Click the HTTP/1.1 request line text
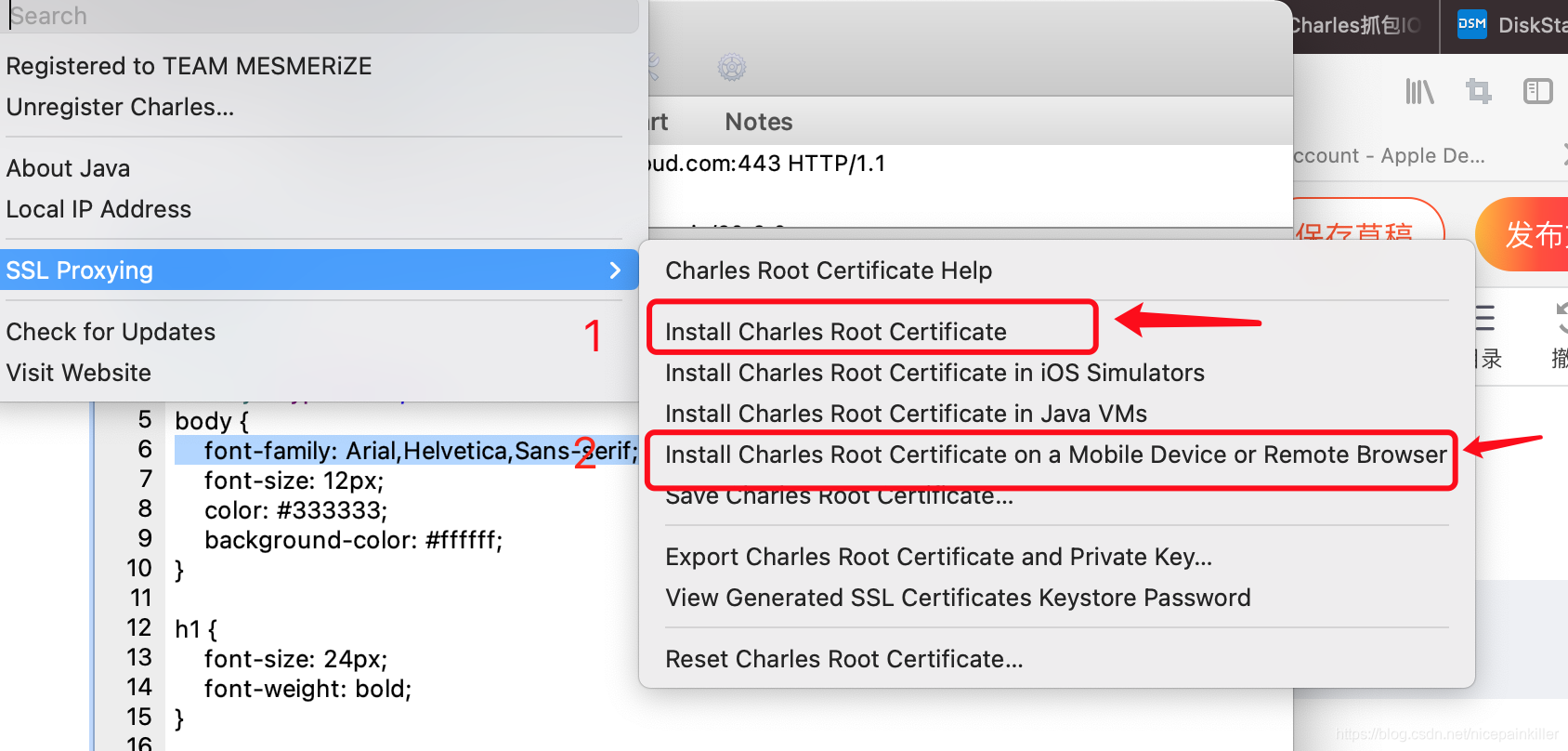Image resolution: width=1568 pixels, height=751 pixels. click(767, 164)
